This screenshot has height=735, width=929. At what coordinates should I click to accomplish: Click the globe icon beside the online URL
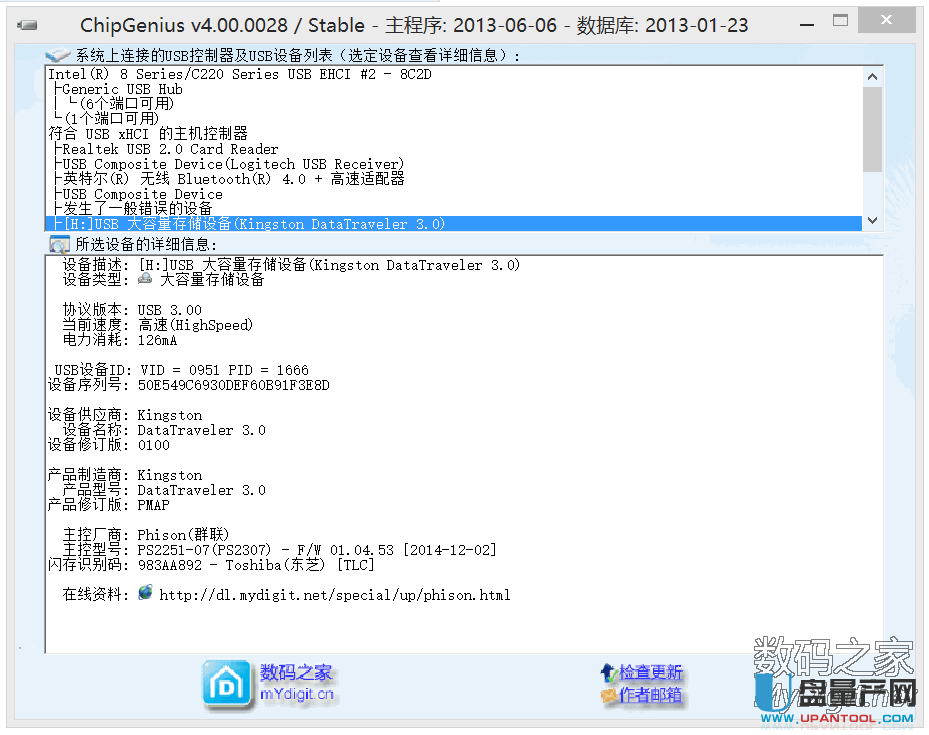click(x=145, y=593)
